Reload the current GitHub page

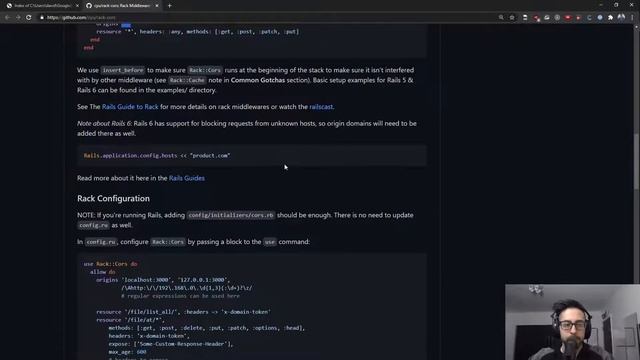pyautogui.click(x=29, y=18)
